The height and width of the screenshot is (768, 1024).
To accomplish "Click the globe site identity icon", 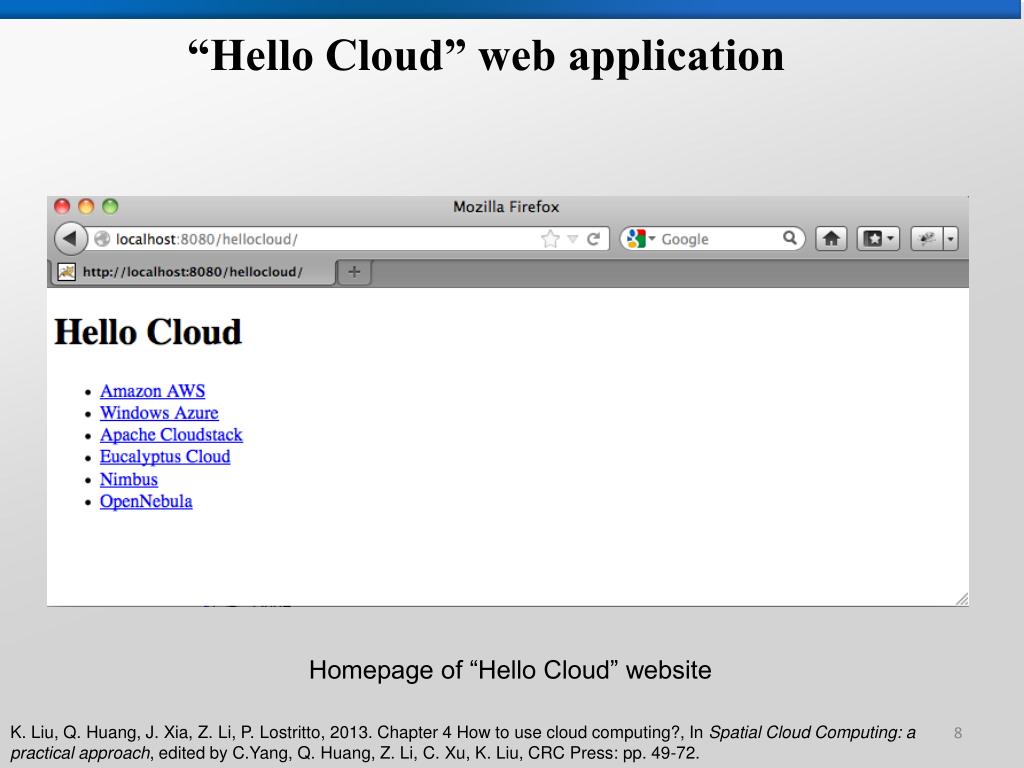I will (102, 239).
